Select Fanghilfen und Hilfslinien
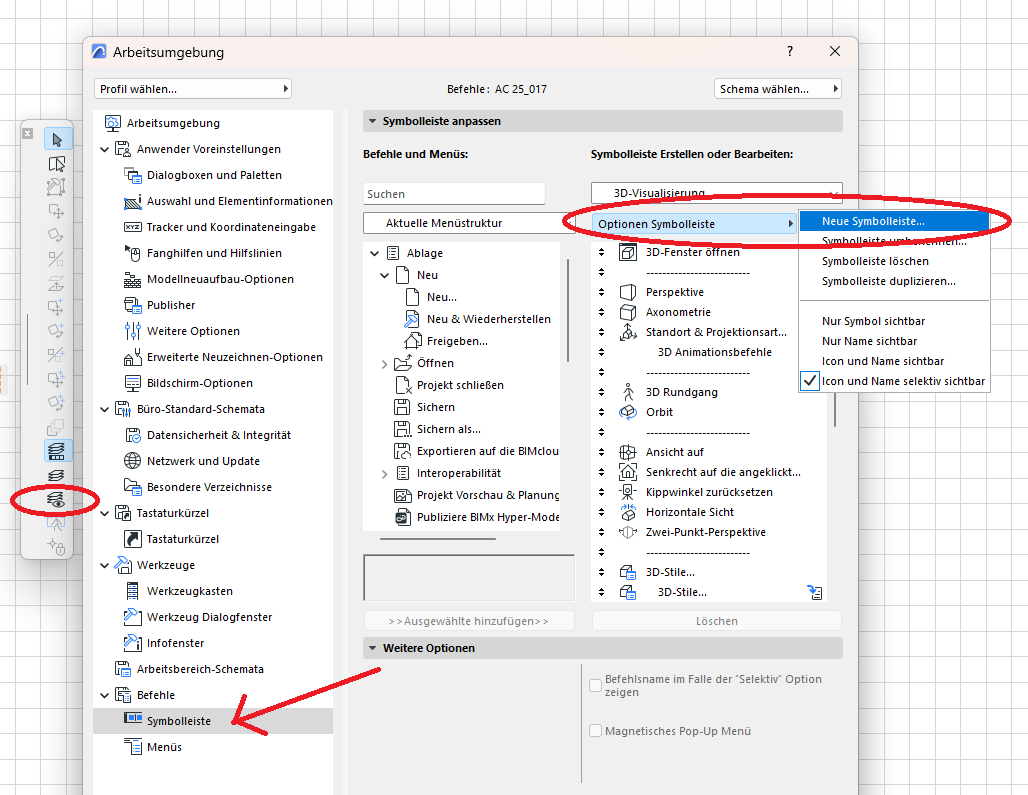This screenshot has height=795, width=1028. [214, 253]
